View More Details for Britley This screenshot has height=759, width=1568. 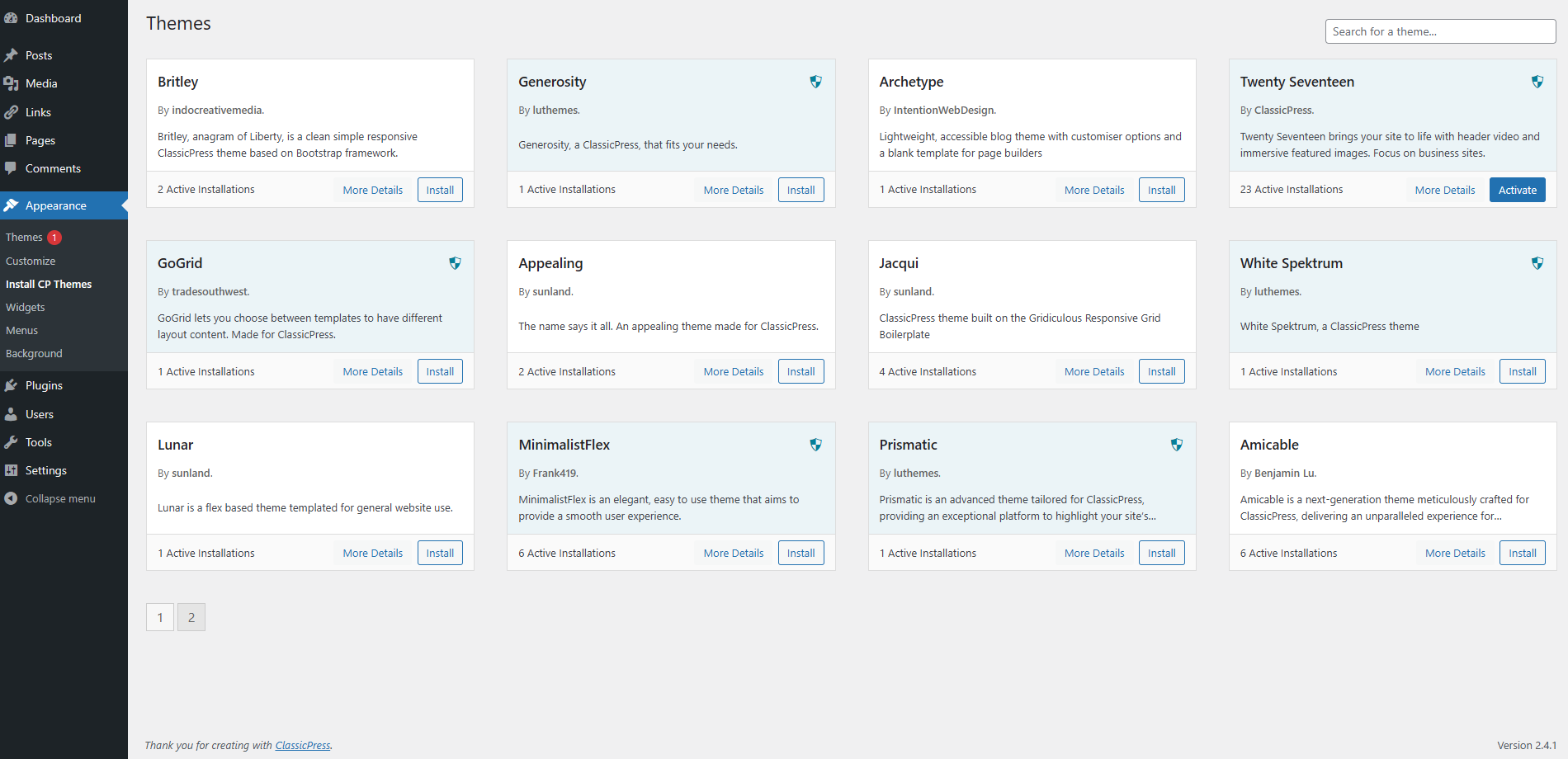click(x=373, y=190)
